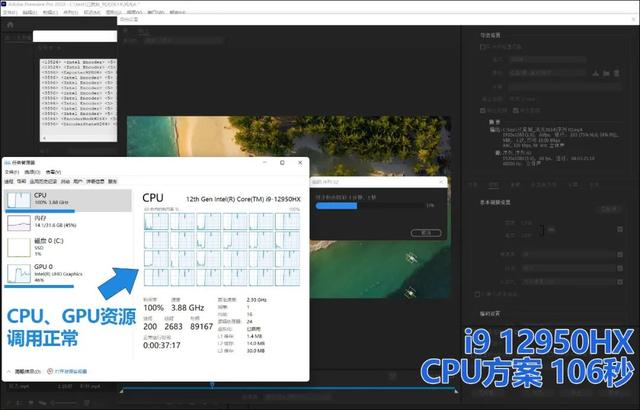Click the delete preset trash icon

coord(617,73)
